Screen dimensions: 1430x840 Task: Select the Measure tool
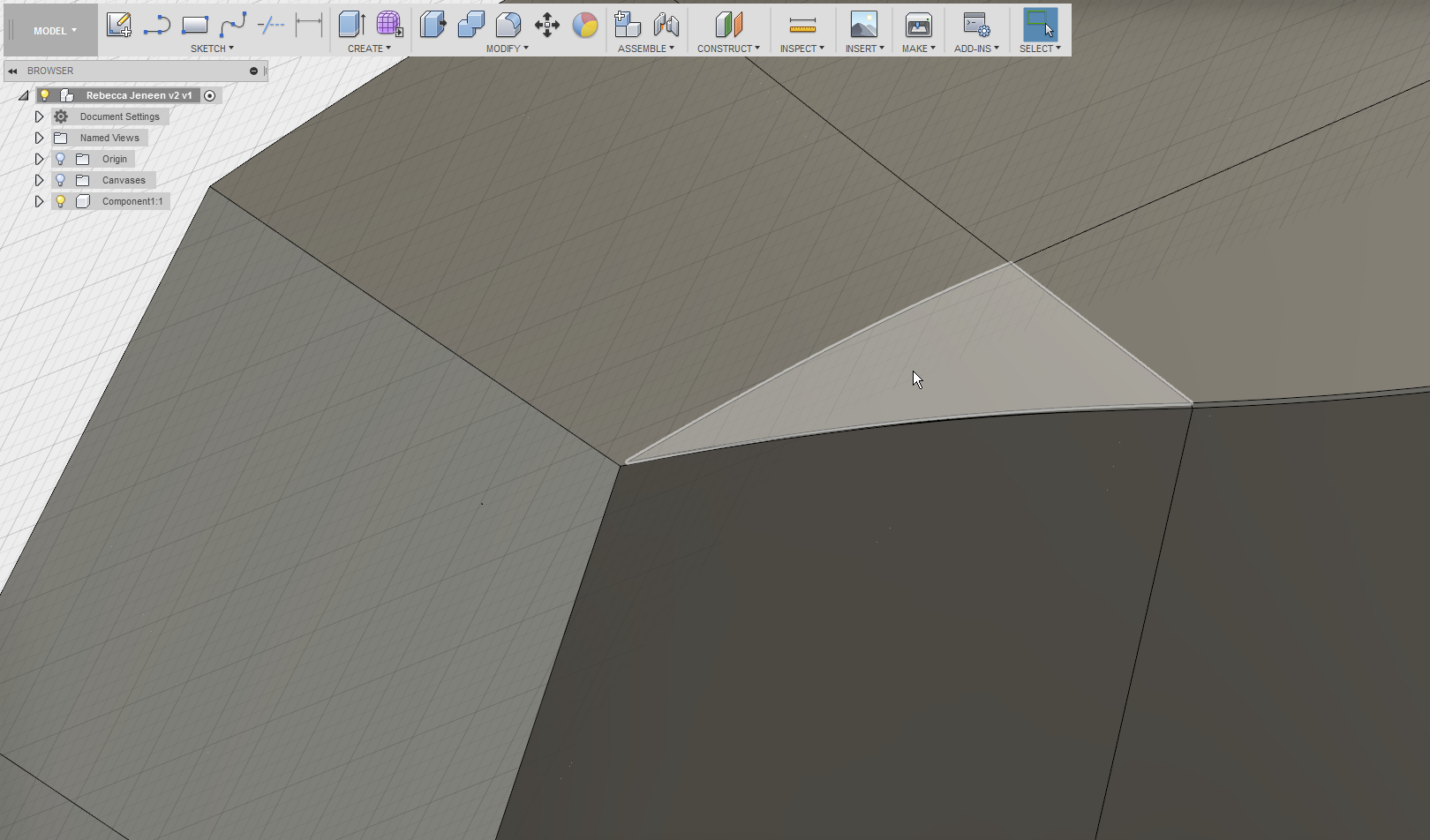click(802, 25)
